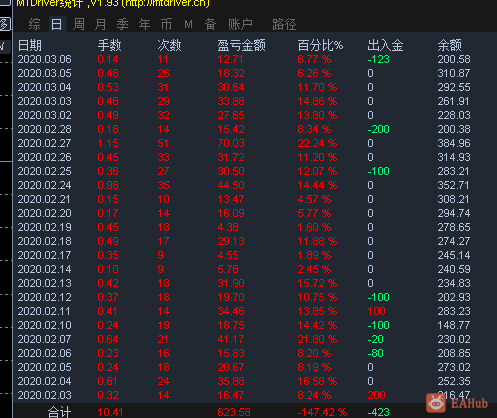Select the date cell 2020.03.02
The image size is (497, 418).
pos(44,115)
